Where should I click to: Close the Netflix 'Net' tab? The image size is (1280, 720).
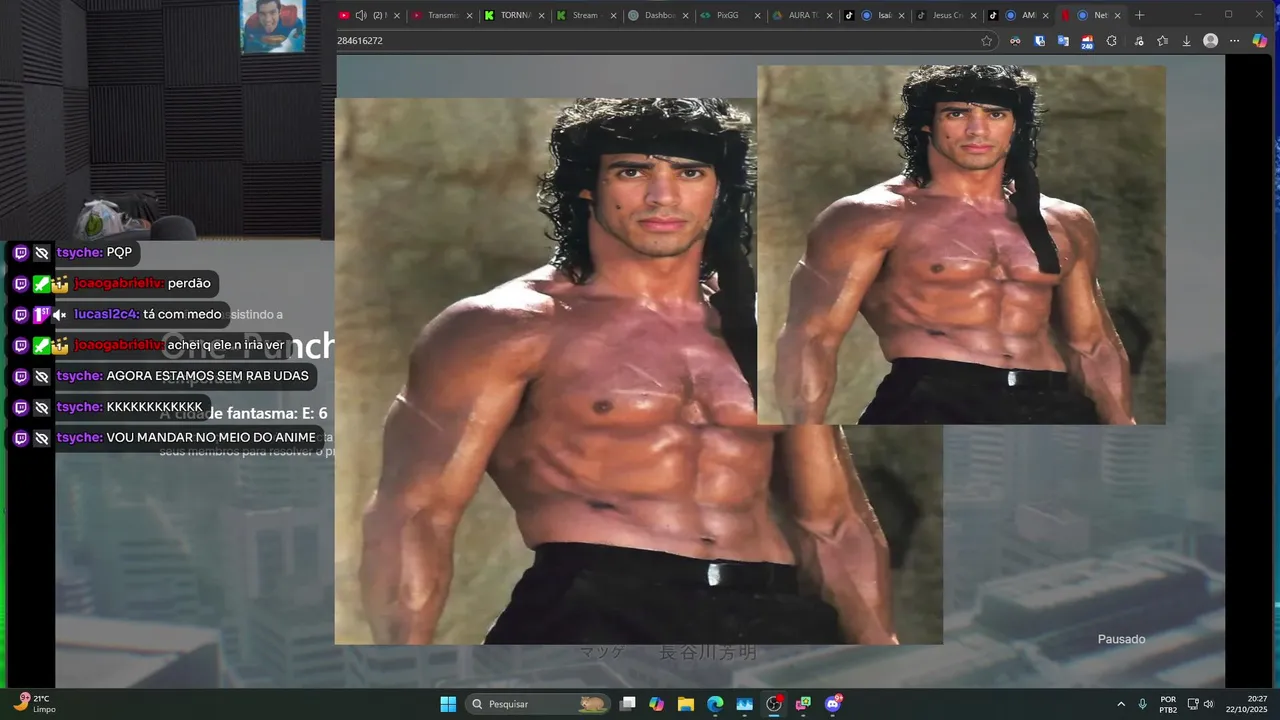1117,16
